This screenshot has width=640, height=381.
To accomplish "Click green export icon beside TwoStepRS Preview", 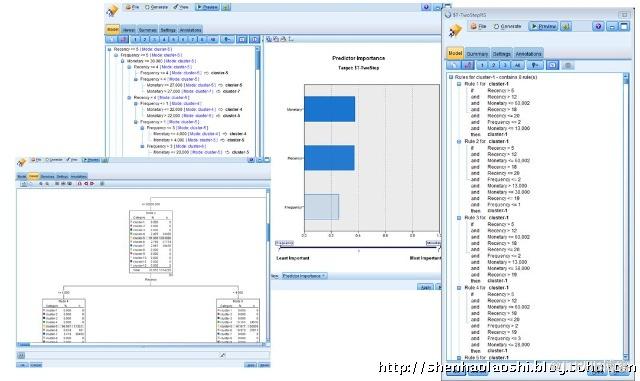I will pos(565,26).
